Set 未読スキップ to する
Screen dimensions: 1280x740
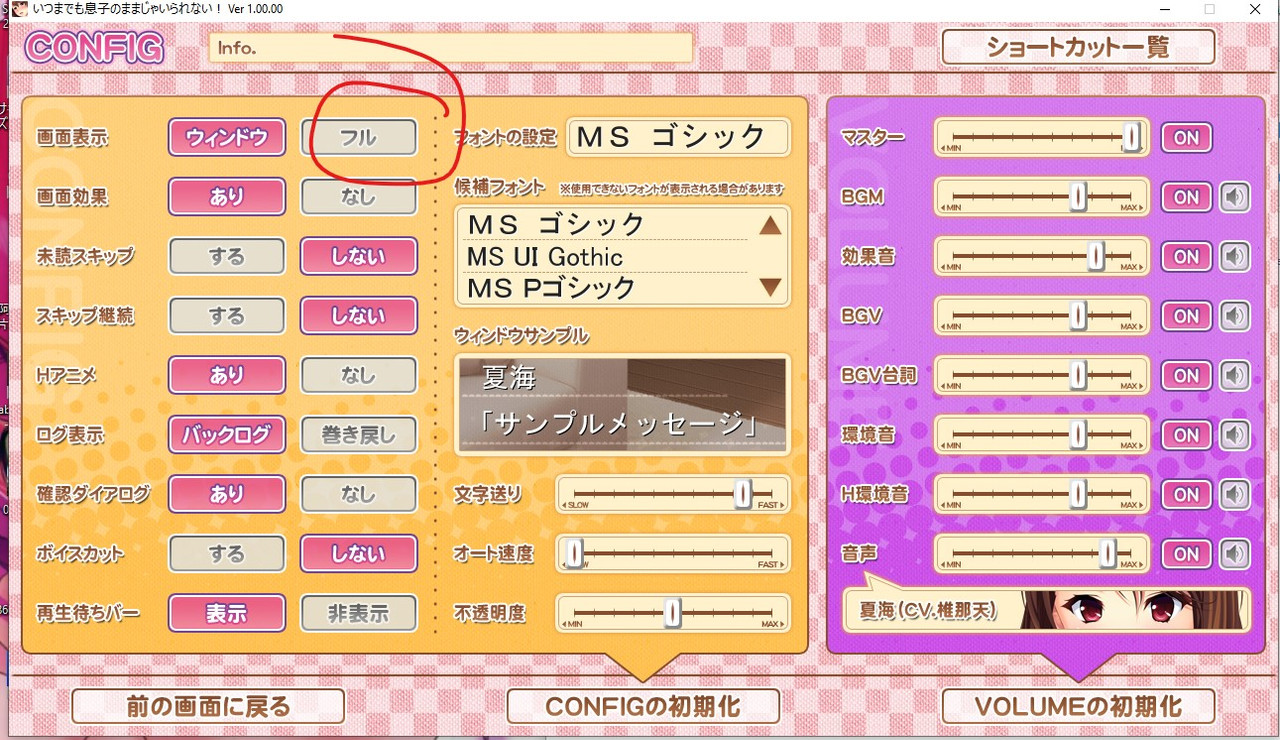click(x=227, y=257)
